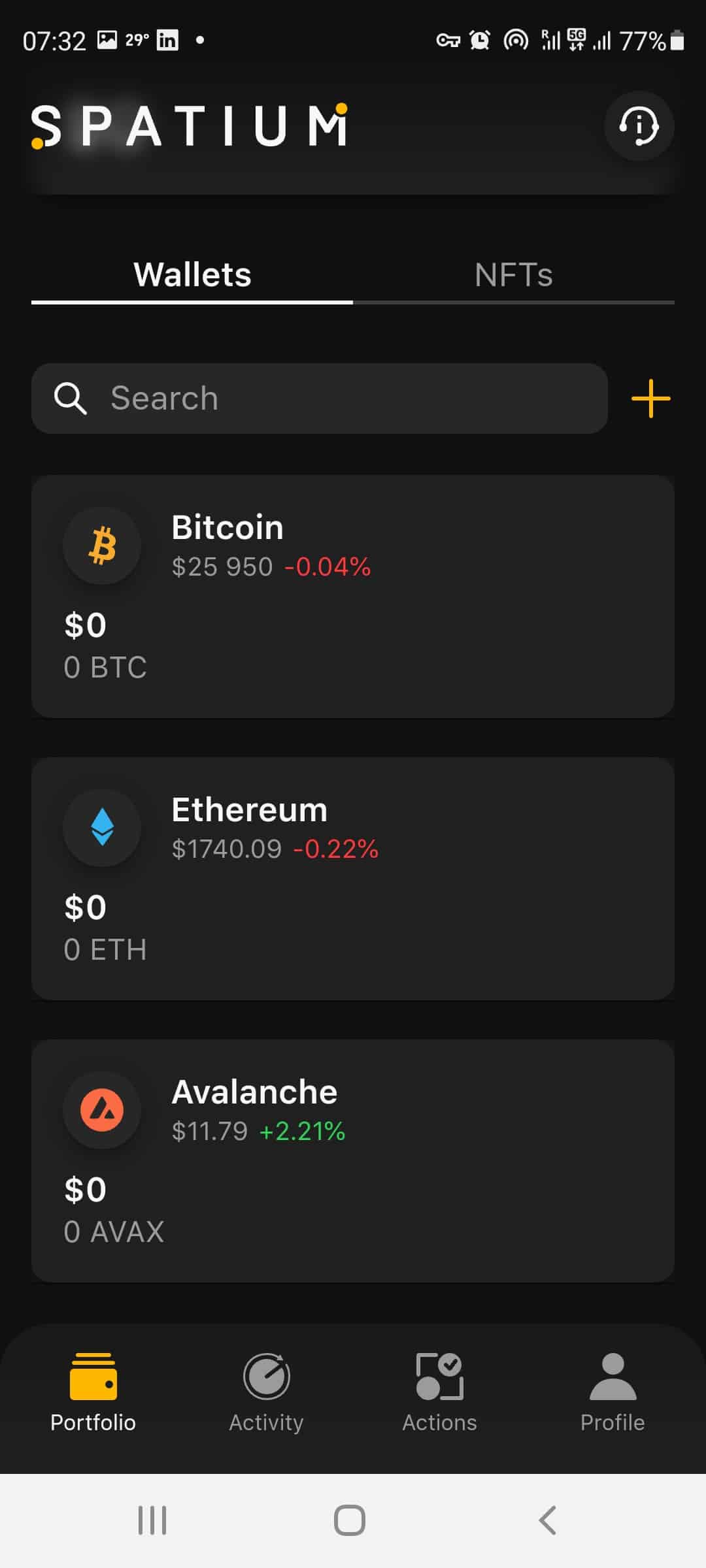Select the Portfolio wallet icon
Image resolution: width=706 pixels, height=1568 pixels.
point(93,1377)
